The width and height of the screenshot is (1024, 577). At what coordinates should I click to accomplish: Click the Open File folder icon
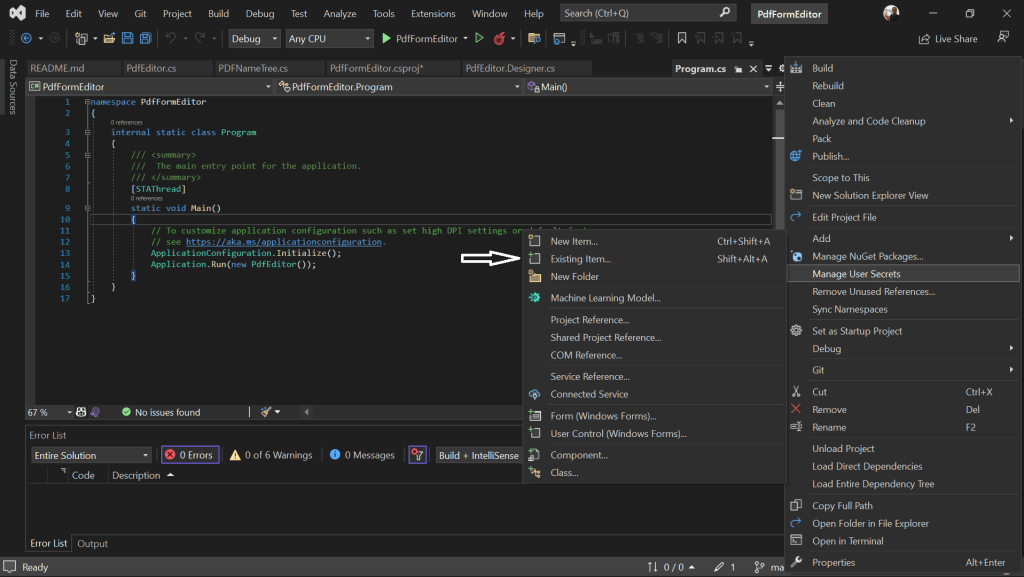tap(109, 39)
